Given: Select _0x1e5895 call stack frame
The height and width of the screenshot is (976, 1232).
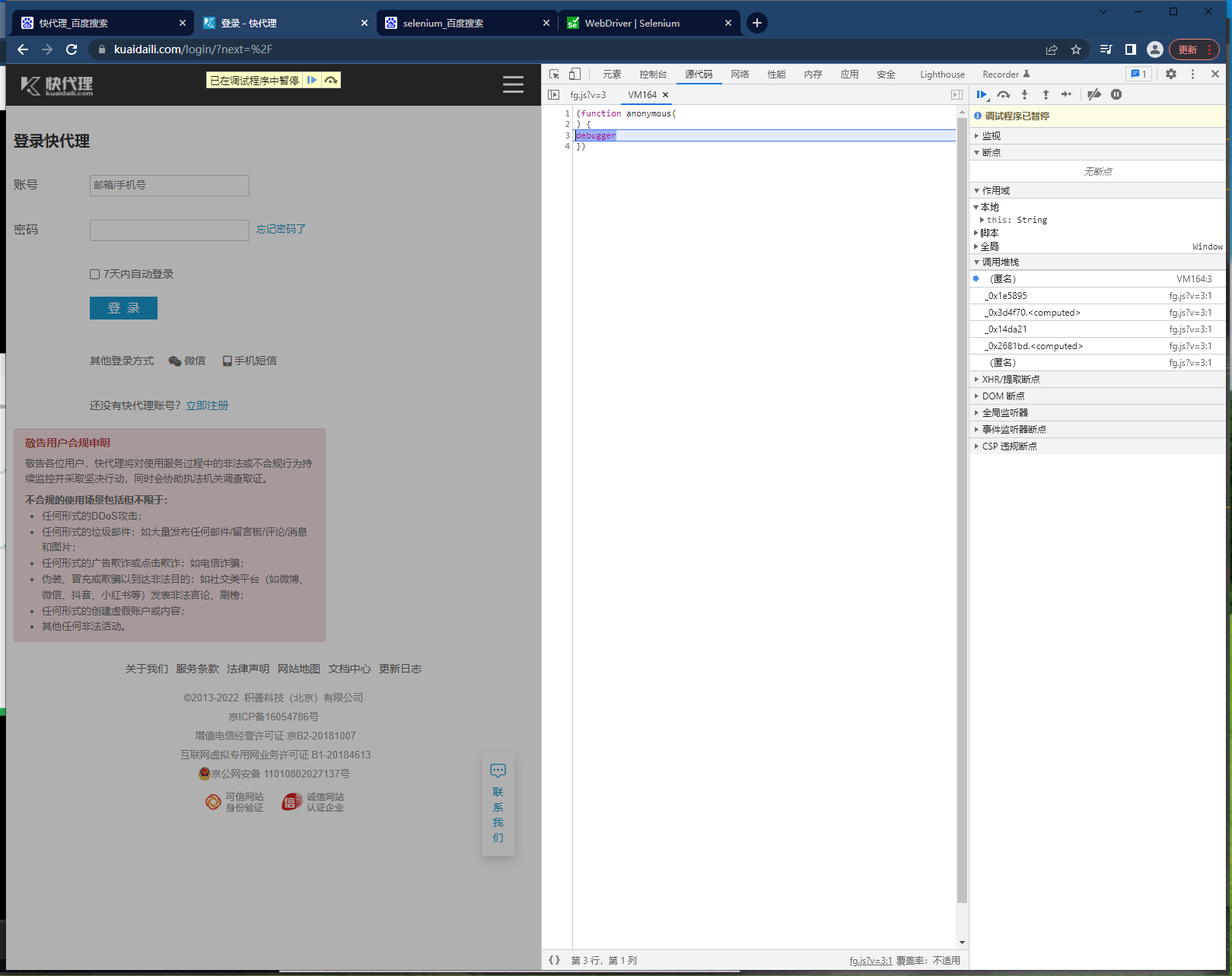Looking at the screenshot, I should click(1098, 295).
